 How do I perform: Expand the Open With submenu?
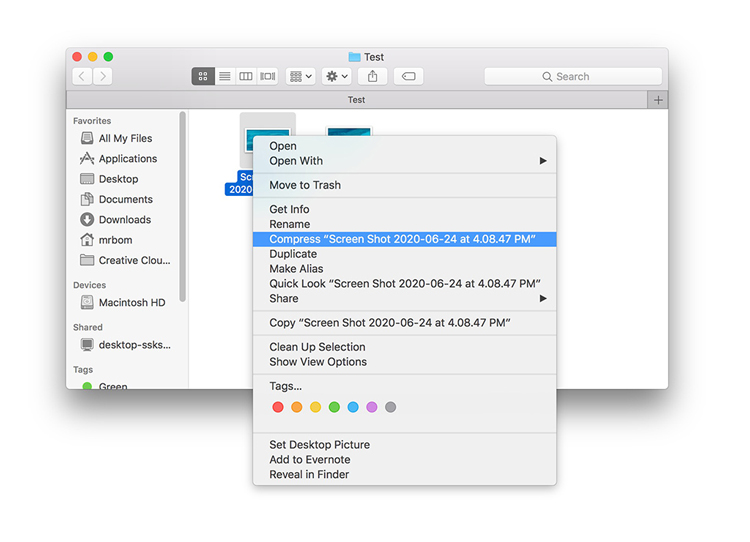click(404, 161)
